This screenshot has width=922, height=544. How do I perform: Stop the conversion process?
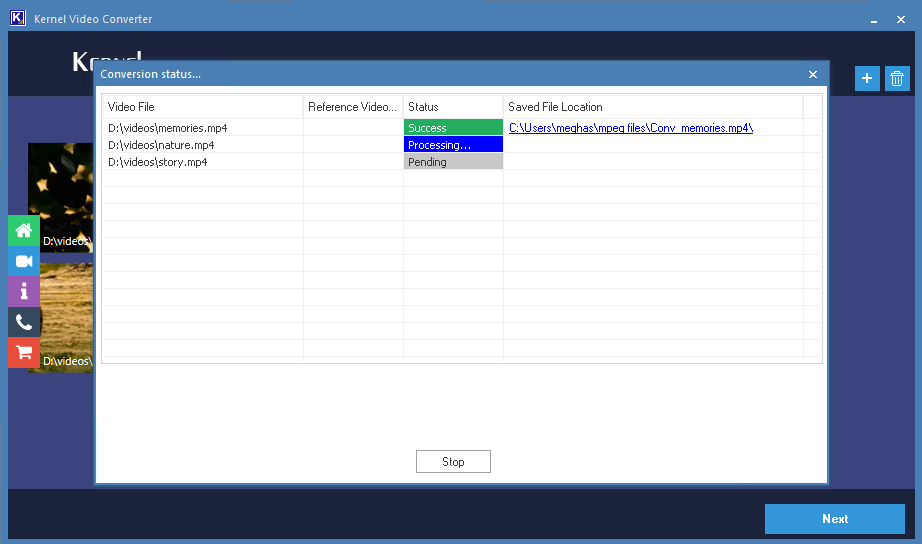click(x=453, y=462)
